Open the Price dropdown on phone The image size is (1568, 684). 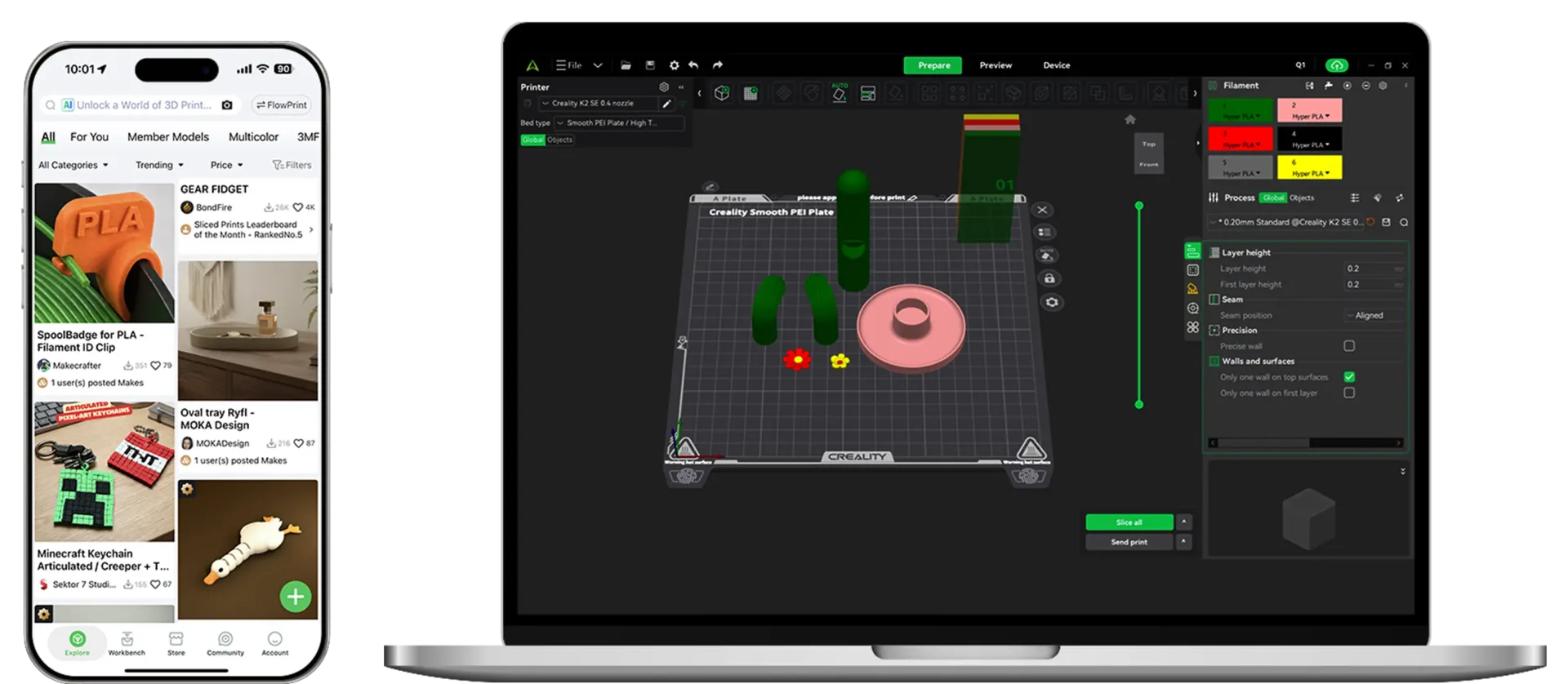[x=226, y=165]
